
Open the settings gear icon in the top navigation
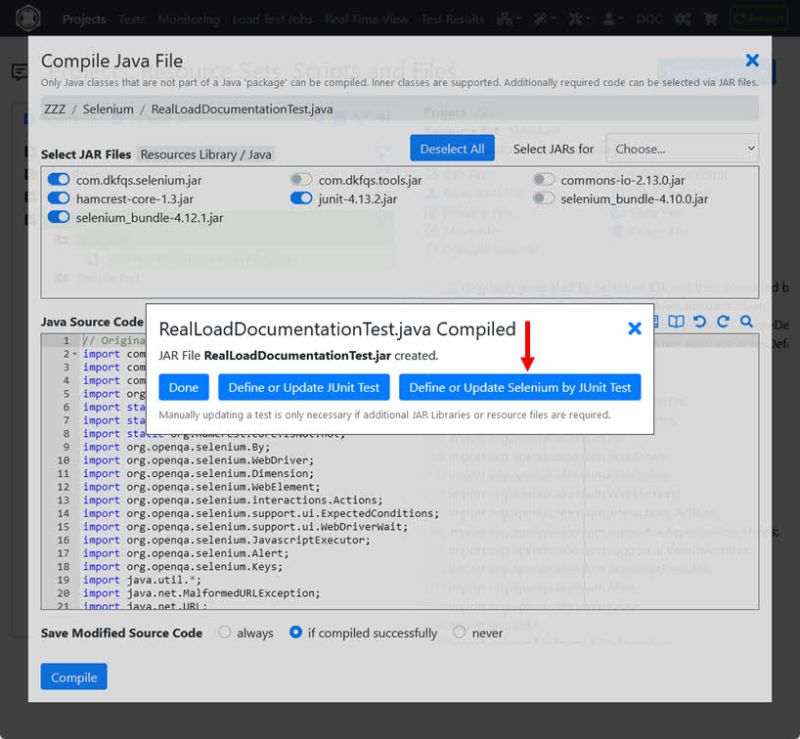682,18
